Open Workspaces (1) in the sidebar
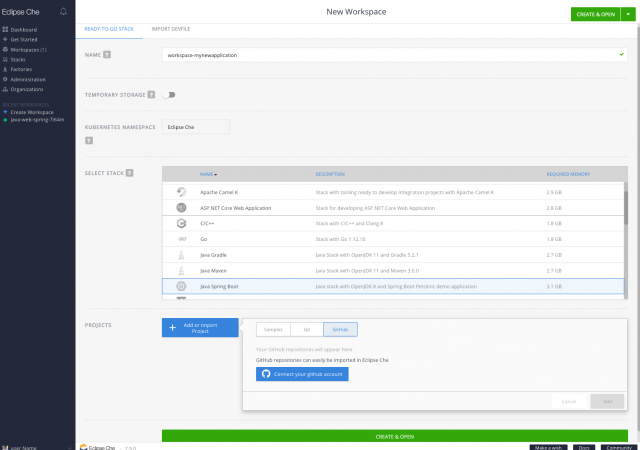 (x=28, y=49)
